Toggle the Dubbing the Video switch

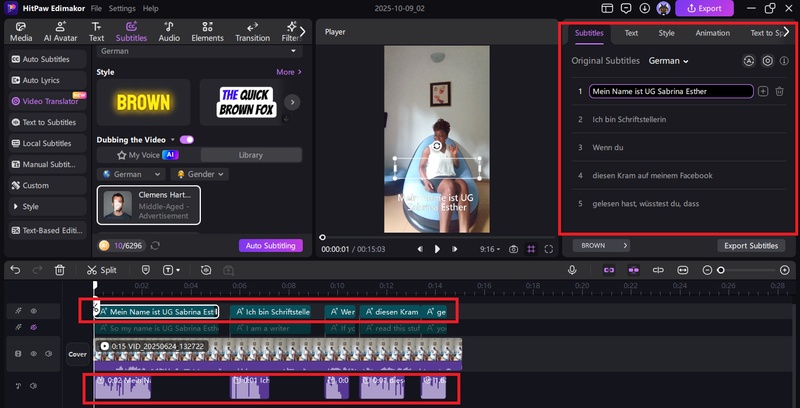click(x=186, y=139)
